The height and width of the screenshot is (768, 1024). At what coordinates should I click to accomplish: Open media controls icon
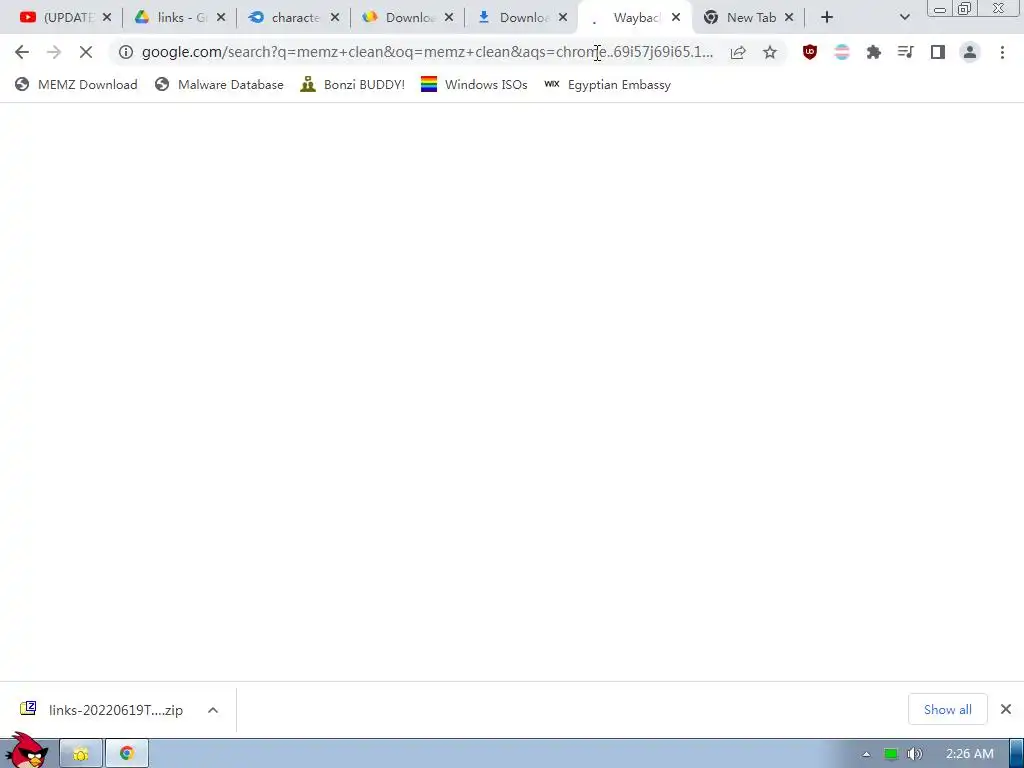point(906,52)
